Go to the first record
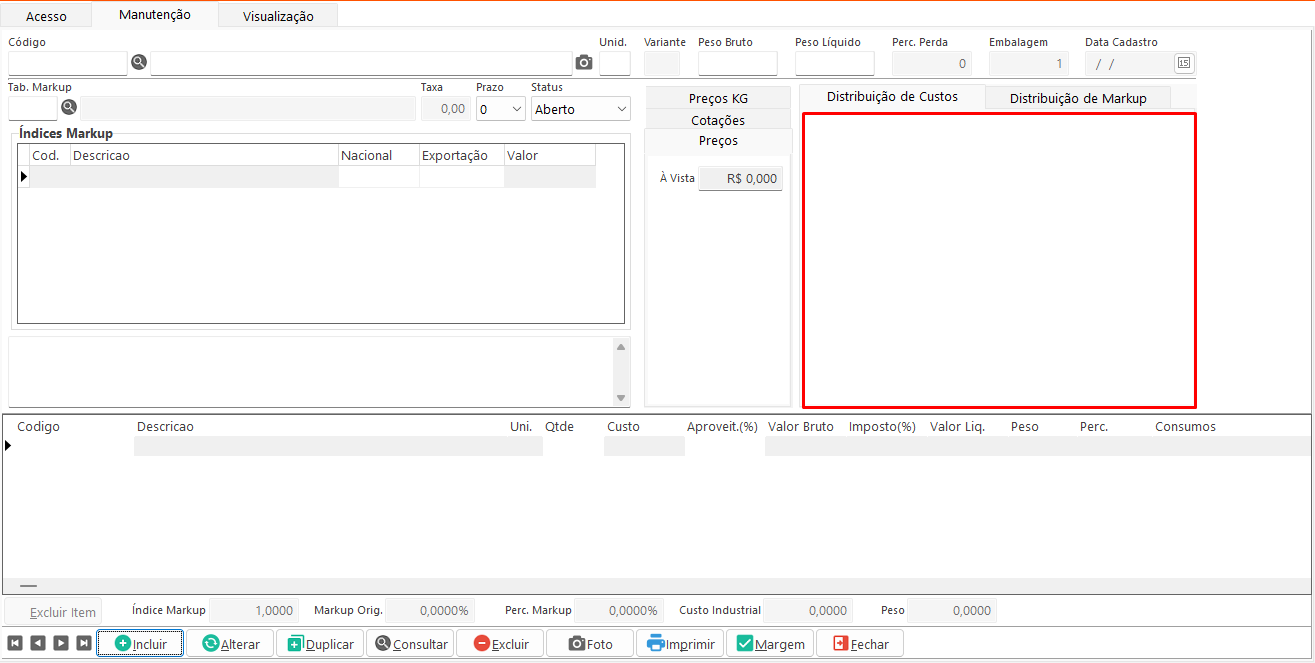The image size is (1315, 663). click(x=15, y=643)
